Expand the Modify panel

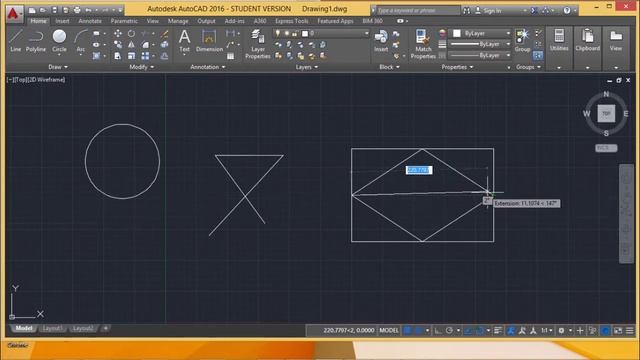click(142, 67)
